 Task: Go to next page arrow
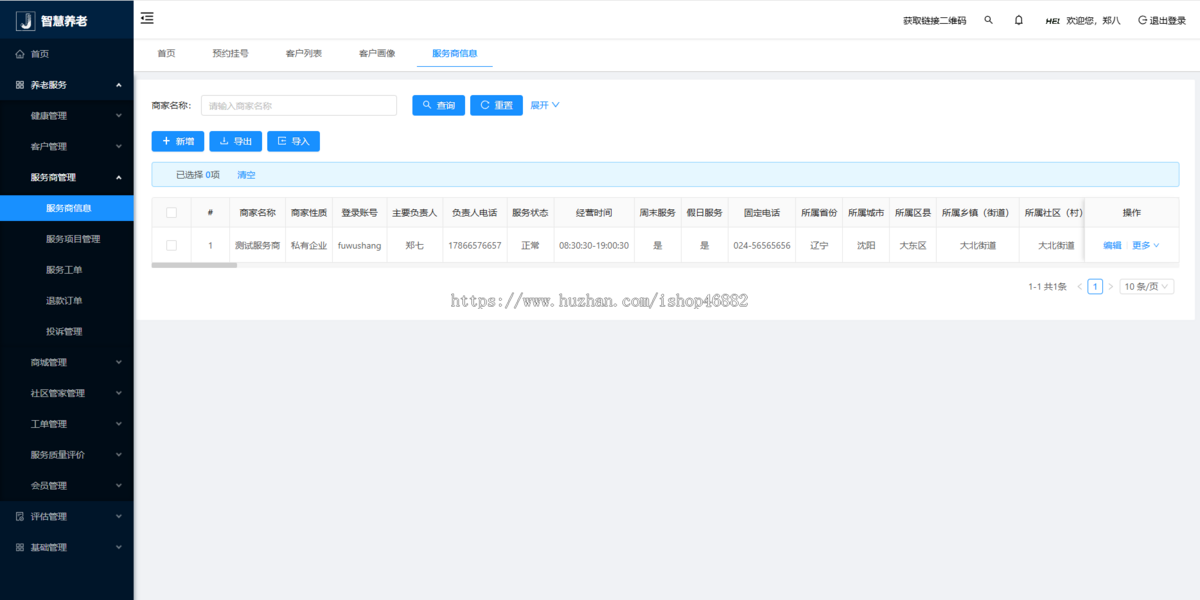(1110, 287)
